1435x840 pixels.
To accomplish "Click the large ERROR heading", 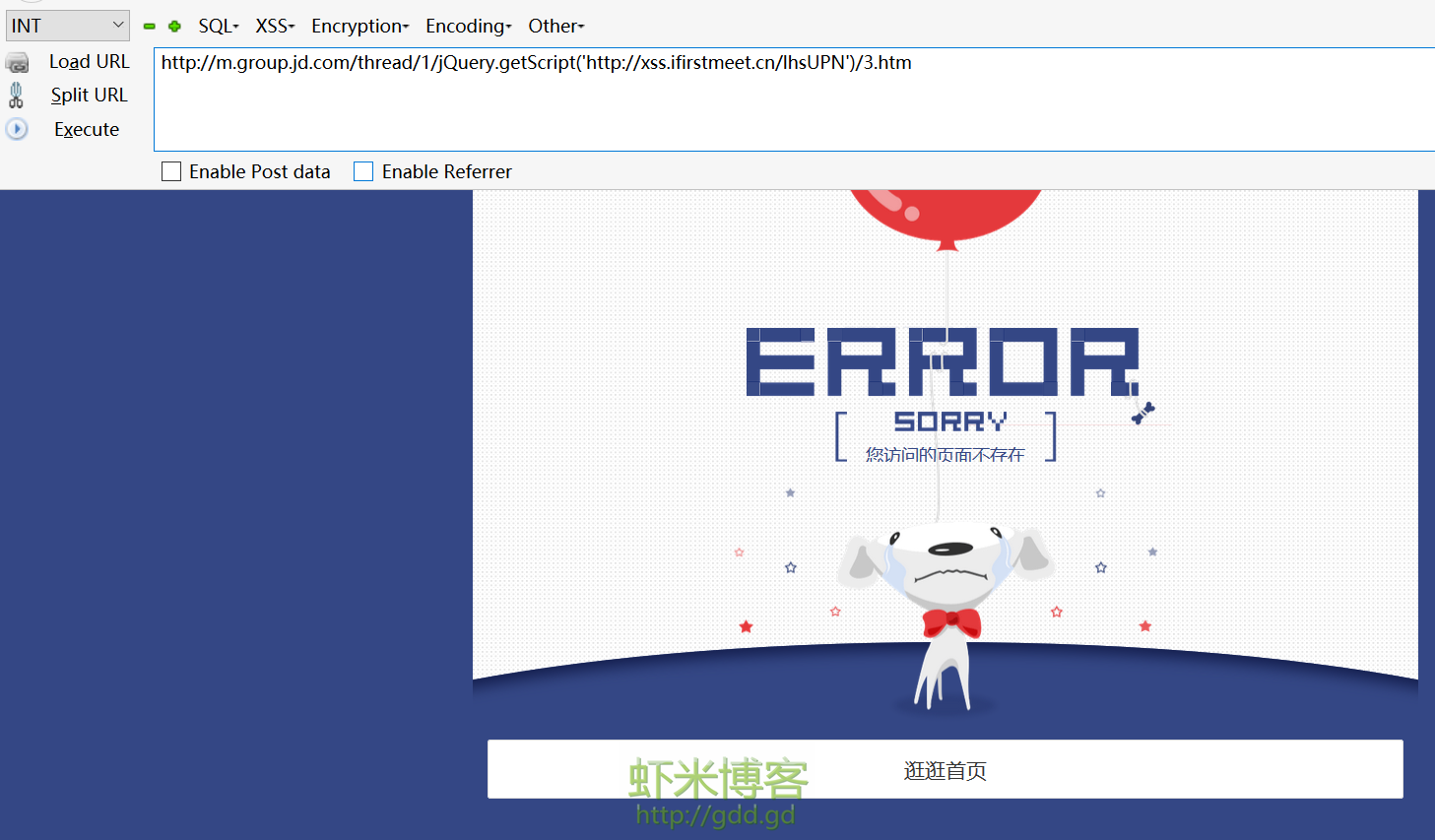I will (x=943, y=362).
